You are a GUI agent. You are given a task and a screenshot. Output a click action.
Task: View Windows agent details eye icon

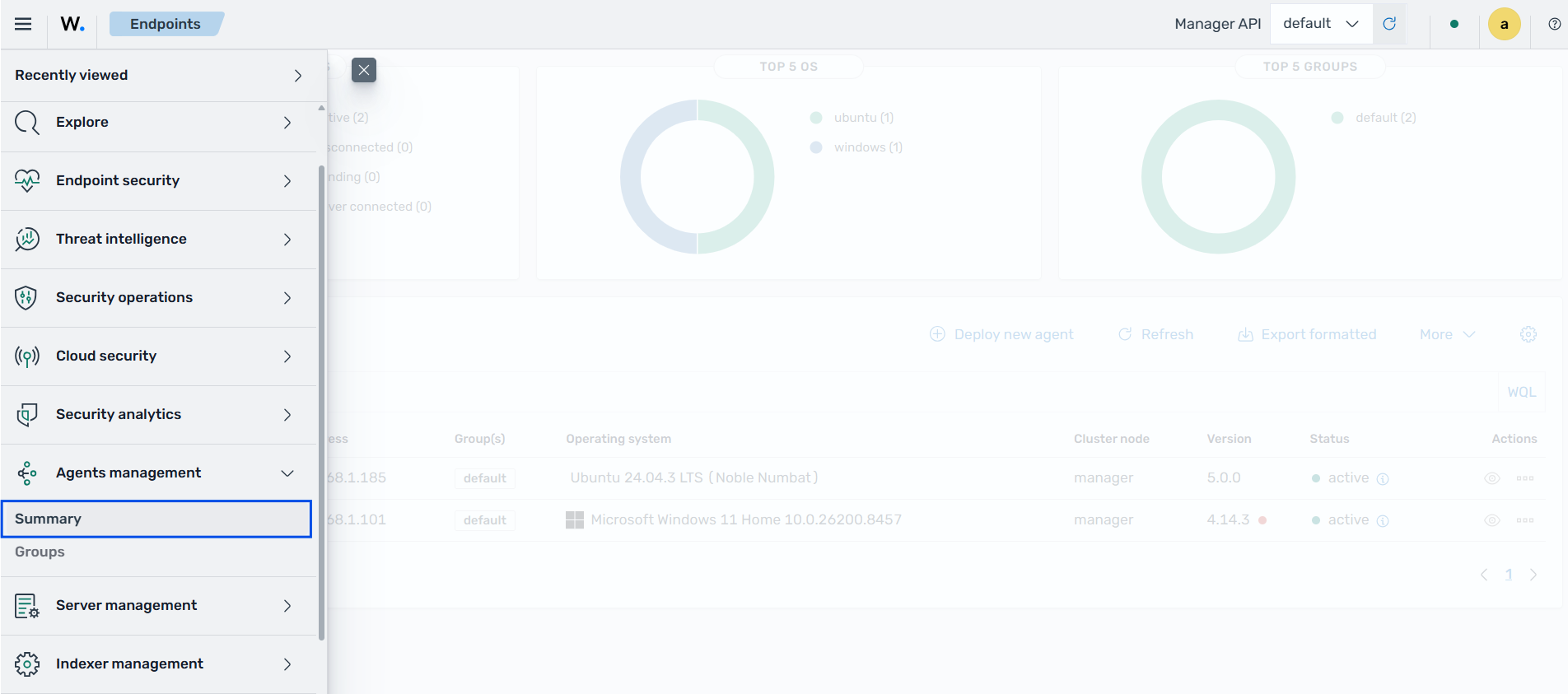tap(1491, 520)
